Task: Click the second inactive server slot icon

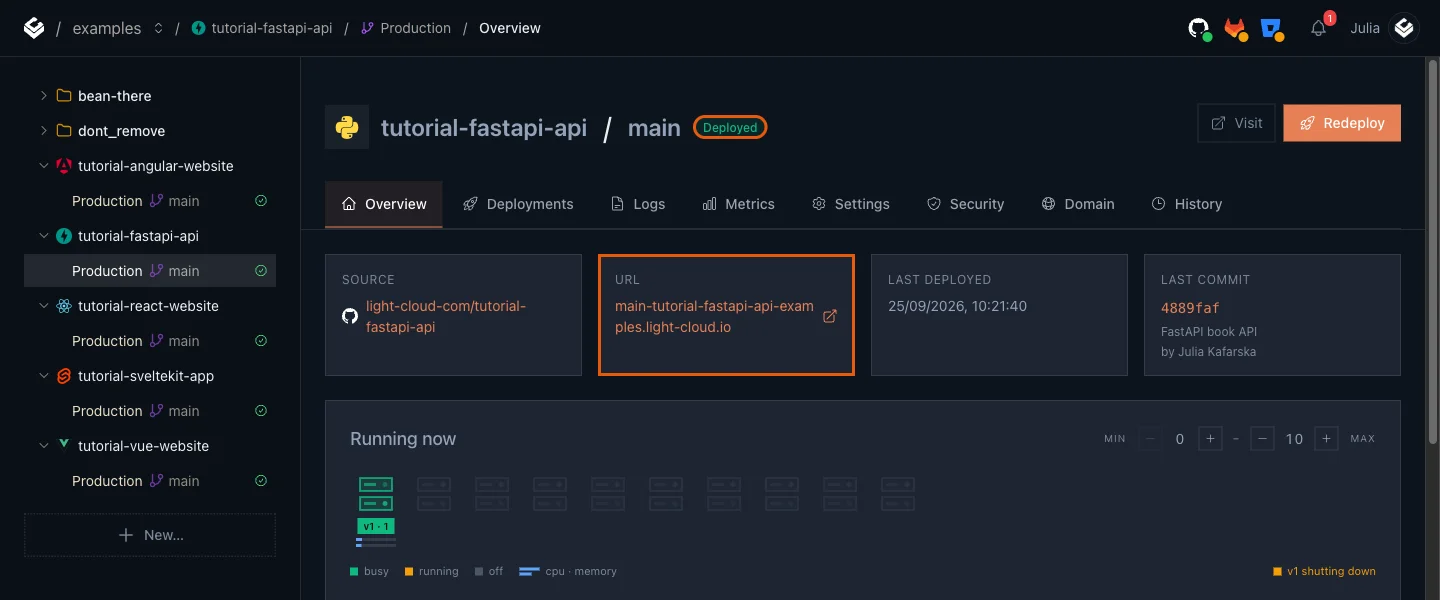Action: click(492, 494)
